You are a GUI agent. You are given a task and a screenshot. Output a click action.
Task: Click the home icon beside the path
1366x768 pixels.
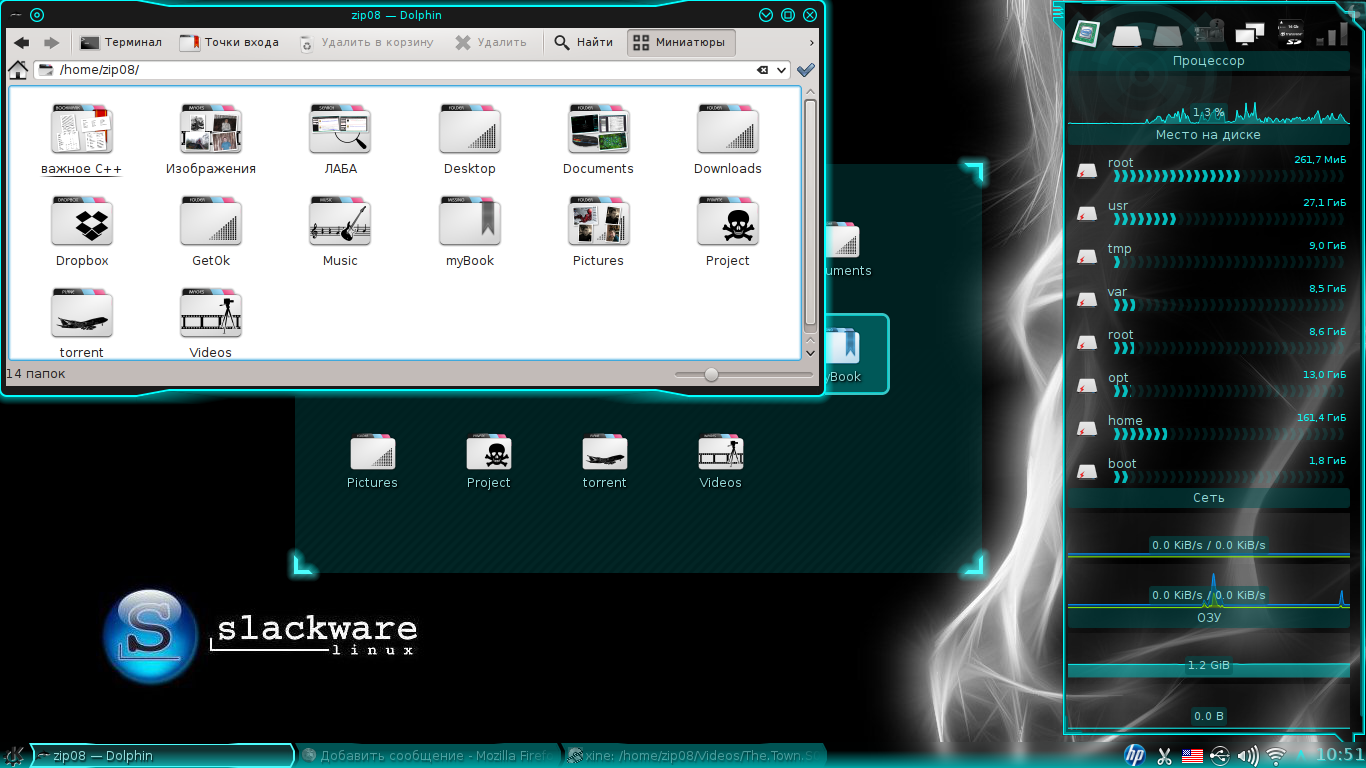pos(18,70)
